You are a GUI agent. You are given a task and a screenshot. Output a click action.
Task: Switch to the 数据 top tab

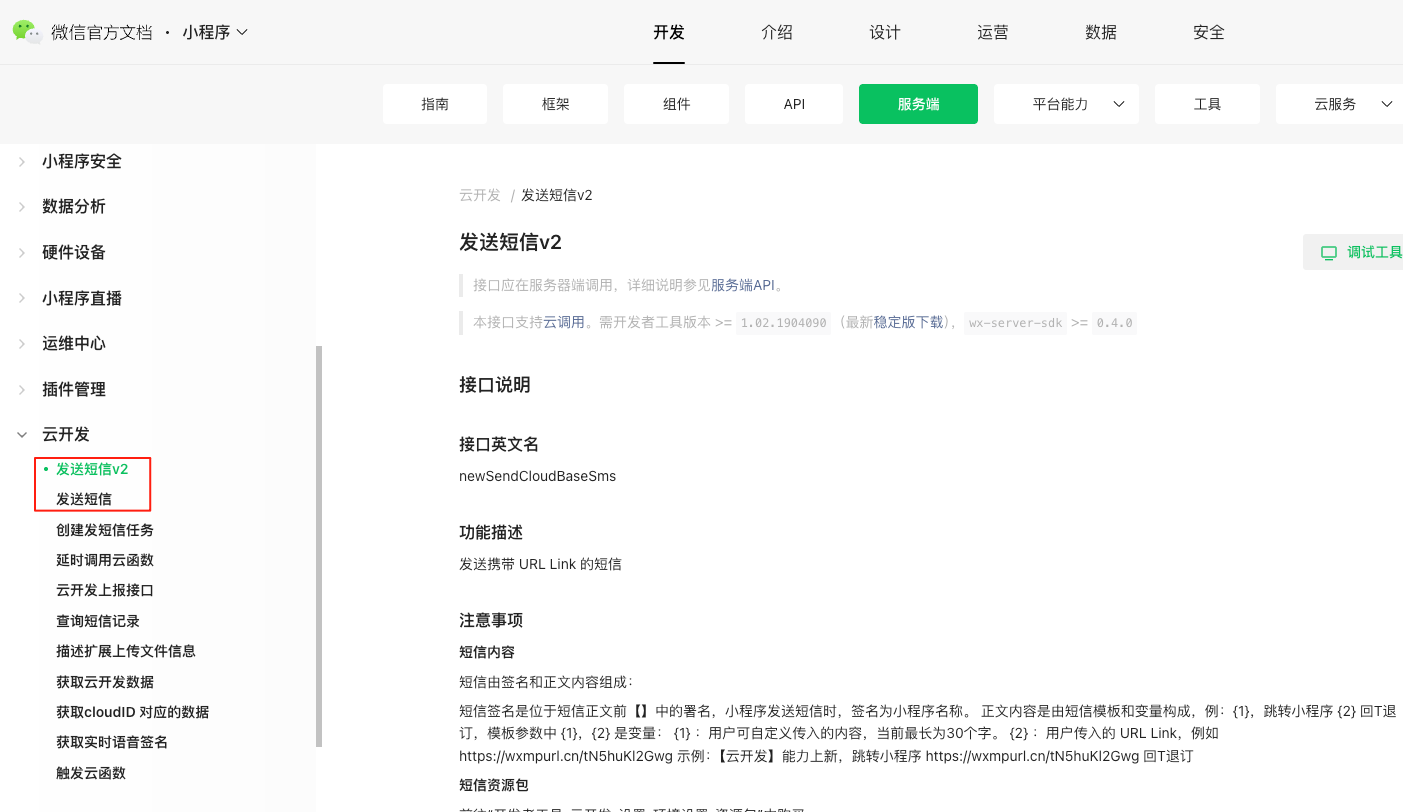pyautogui.click(x=1101, y=32)
